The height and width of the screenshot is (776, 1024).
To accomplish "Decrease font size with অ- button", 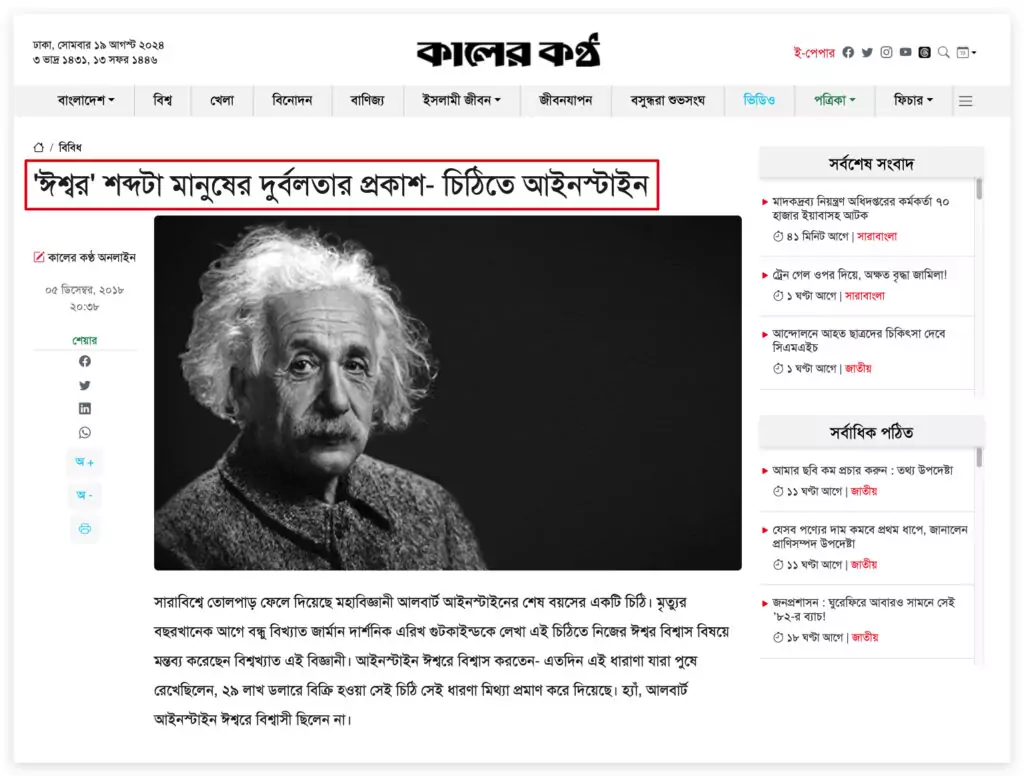I will point(85,496).
